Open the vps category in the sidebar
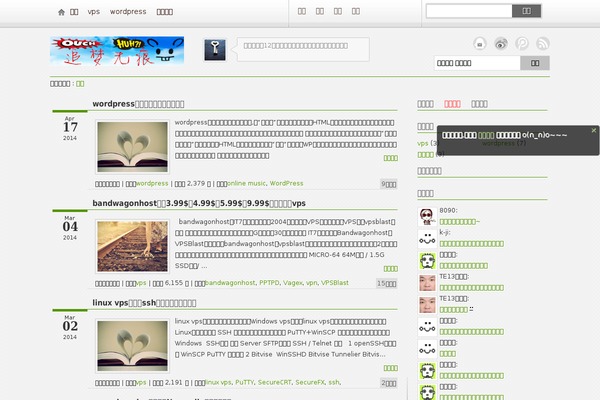This screenshot has width=600, height=400. point(423,143)
